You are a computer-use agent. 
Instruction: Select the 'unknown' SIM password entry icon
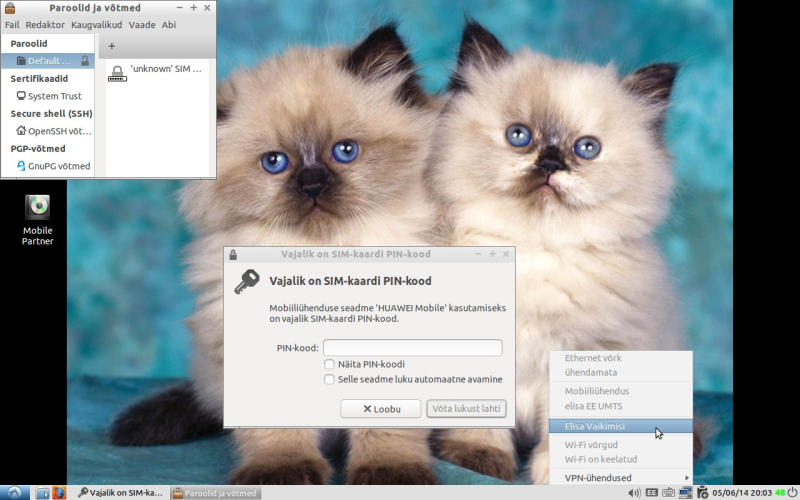click(117, 73)
